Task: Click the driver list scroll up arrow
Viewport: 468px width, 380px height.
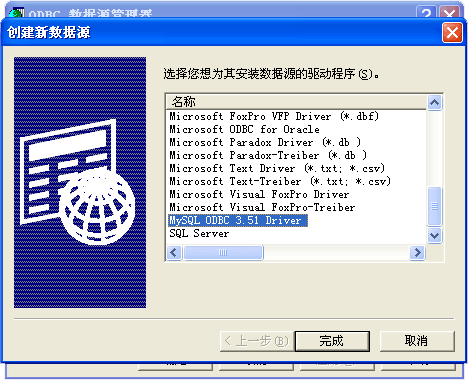Action: pos(434,102)
